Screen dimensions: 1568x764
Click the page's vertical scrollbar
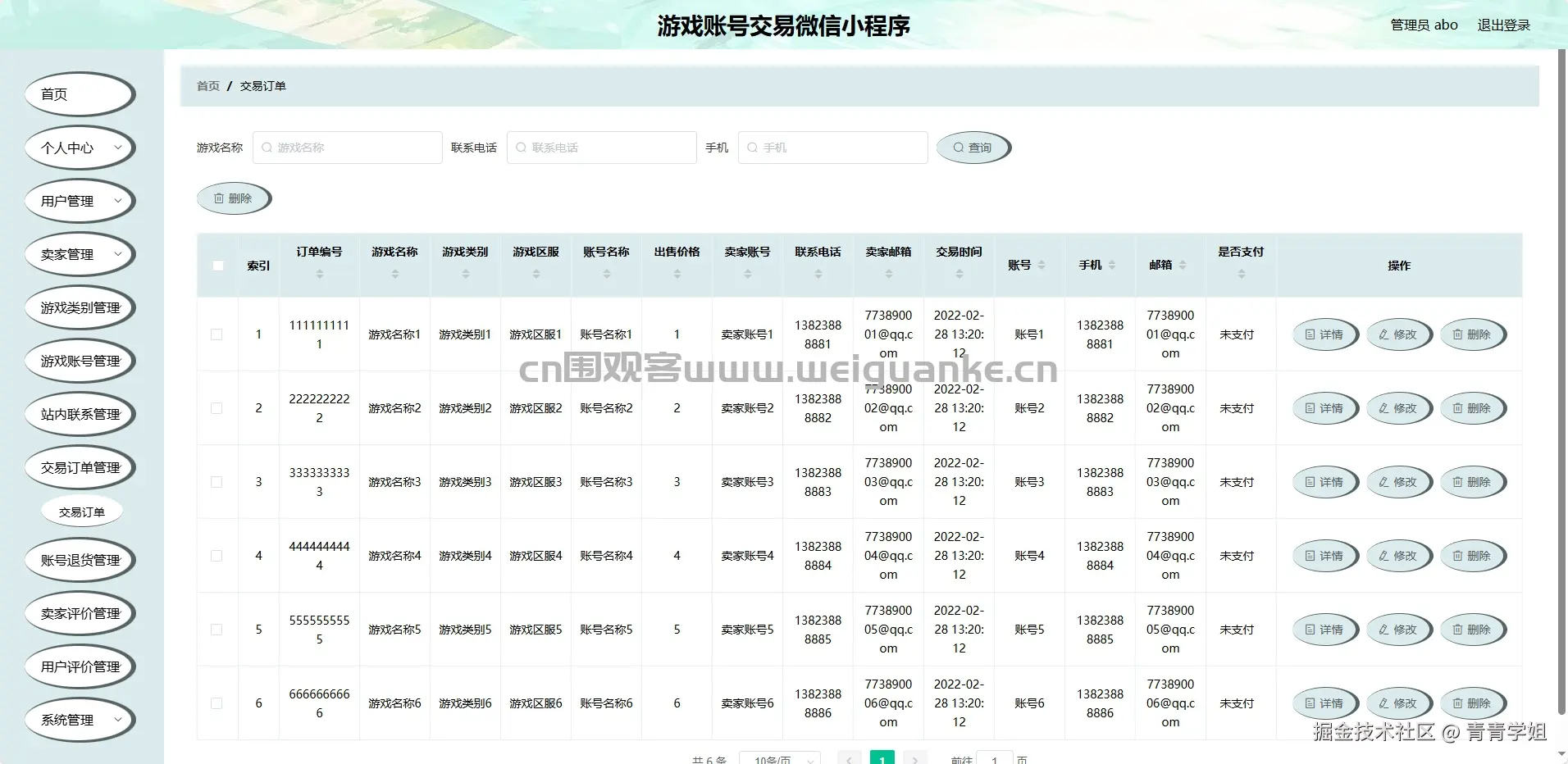click(x=1561, y=381)
